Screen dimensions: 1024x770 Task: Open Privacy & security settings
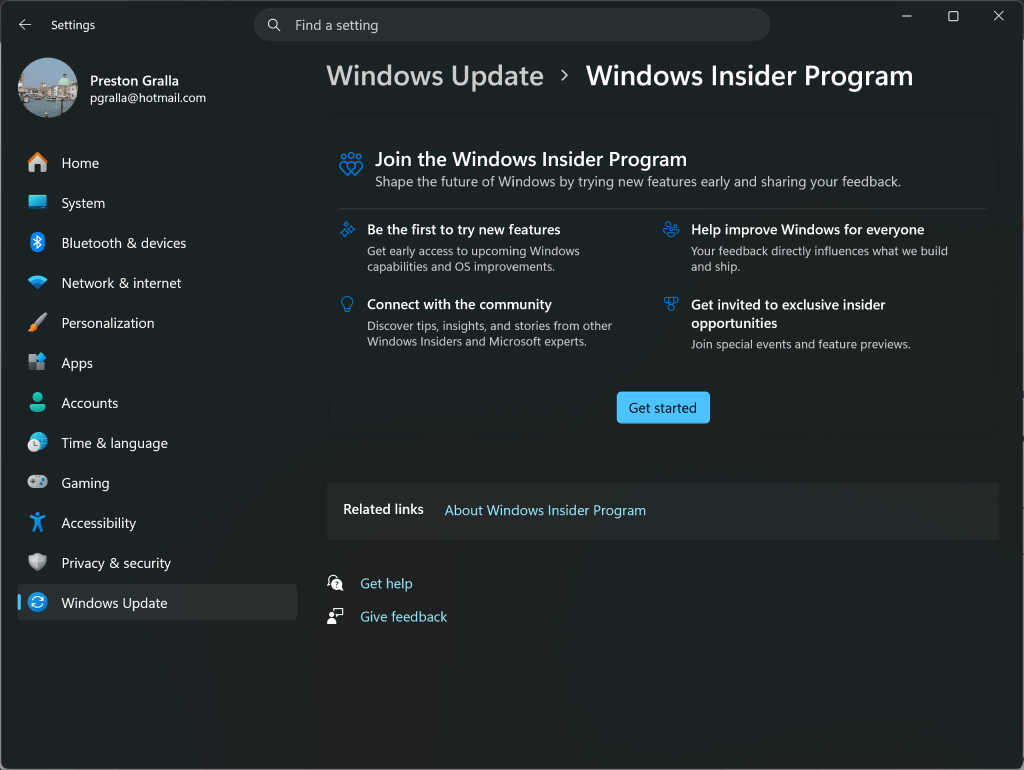click(157, 562)
